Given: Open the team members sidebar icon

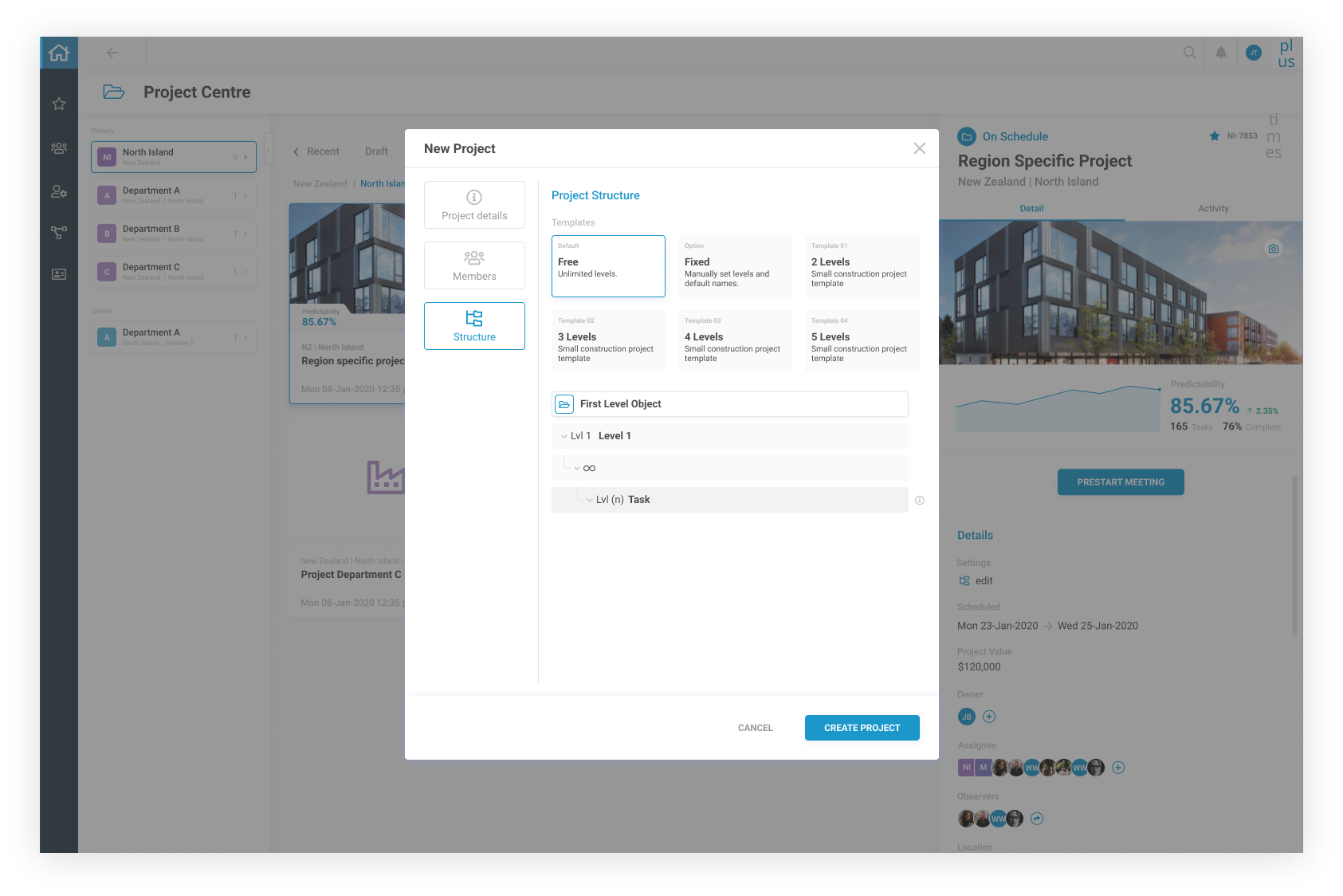Looking at the screenshot, I should point(59,148).
